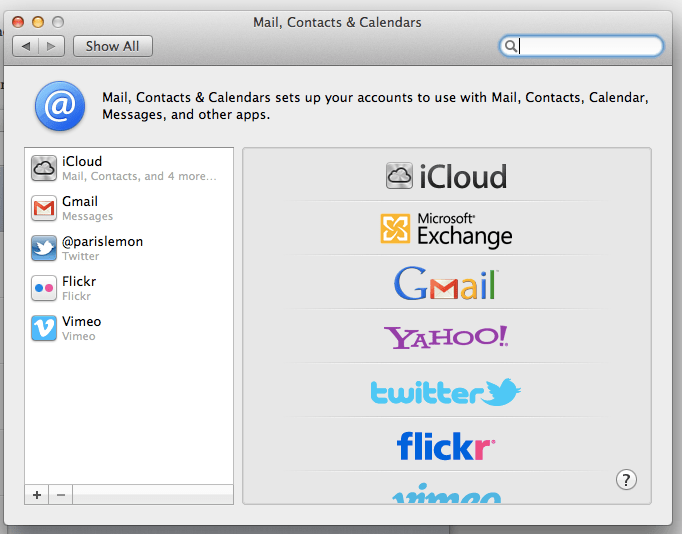Click the blue @ Mail preferences icon
682x534 pixels.
[60, 106]
